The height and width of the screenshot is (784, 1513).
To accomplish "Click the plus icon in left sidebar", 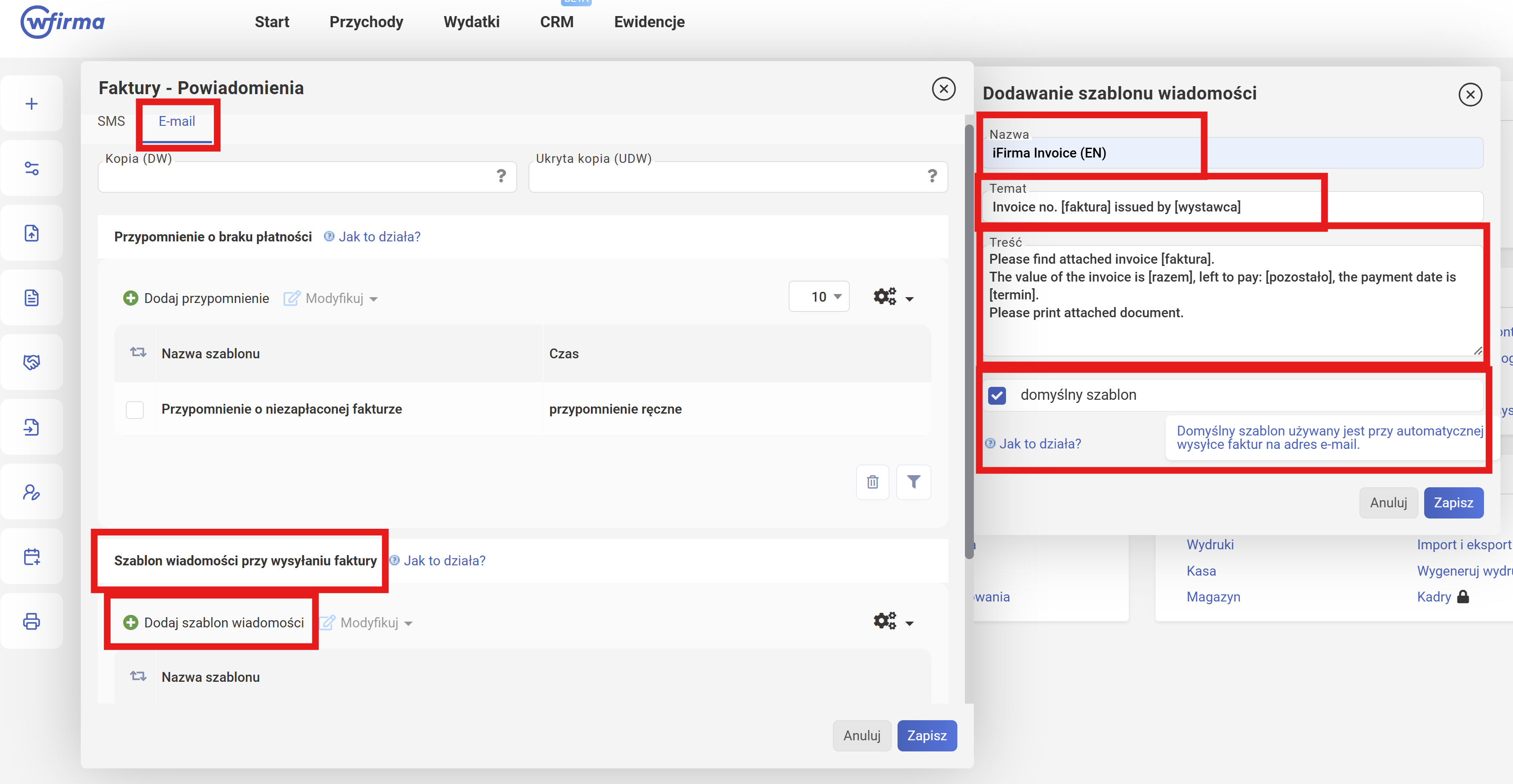I will point(32,104).
